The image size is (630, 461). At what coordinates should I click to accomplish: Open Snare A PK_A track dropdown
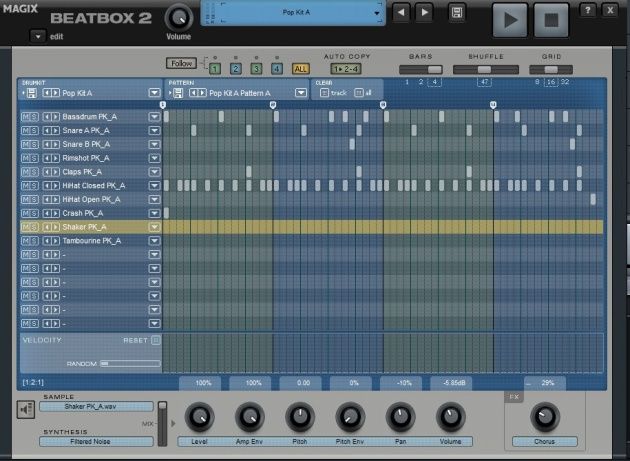tap(154, 131)
